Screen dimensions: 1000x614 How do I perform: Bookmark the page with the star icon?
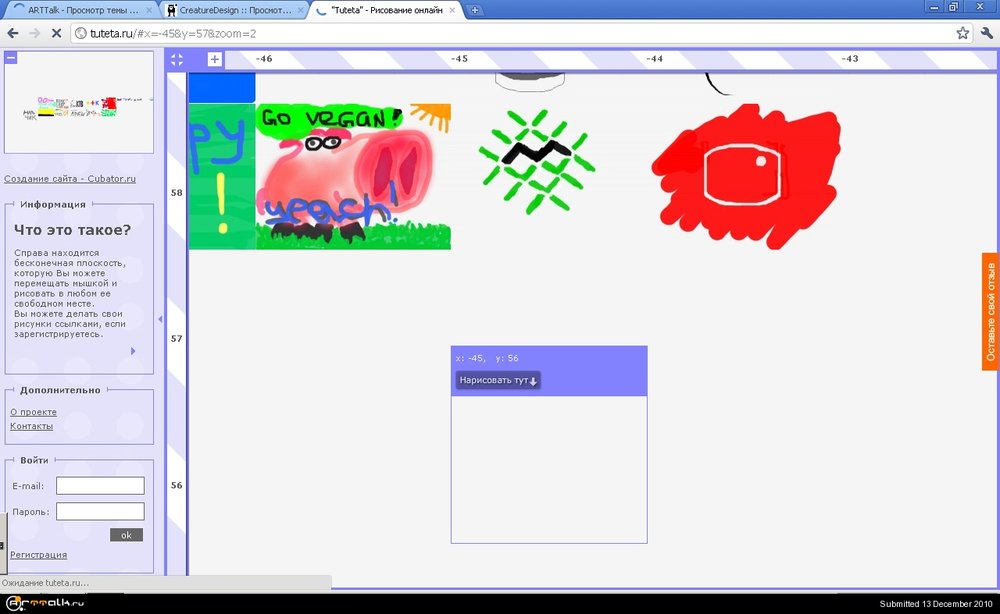click(962, 33)
